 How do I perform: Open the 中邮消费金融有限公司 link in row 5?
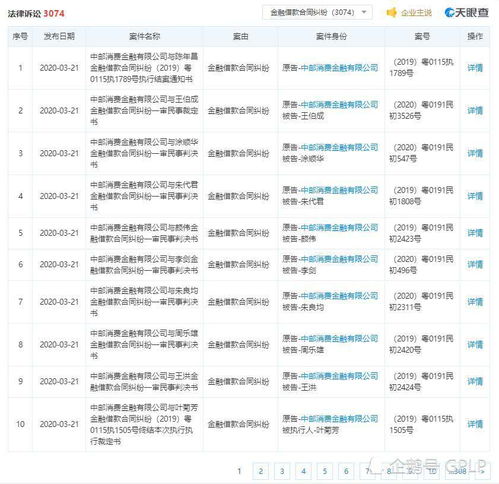click(x=339, y=227)
